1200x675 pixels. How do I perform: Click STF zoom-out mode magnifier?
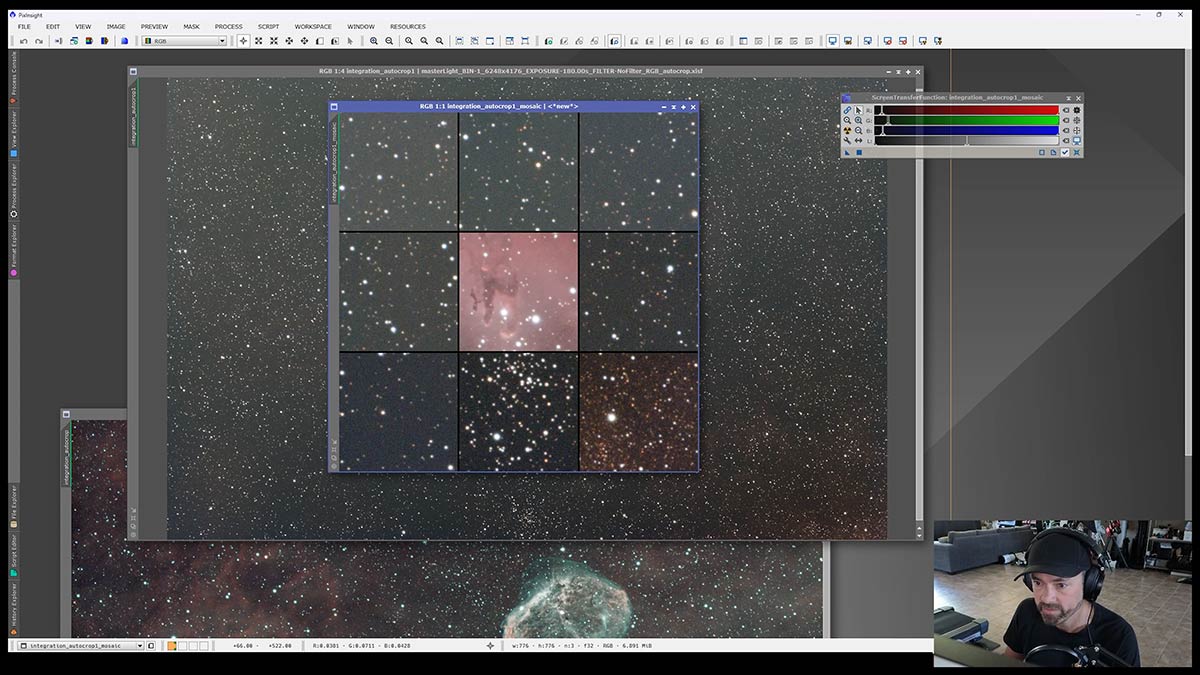click(858, 130)
